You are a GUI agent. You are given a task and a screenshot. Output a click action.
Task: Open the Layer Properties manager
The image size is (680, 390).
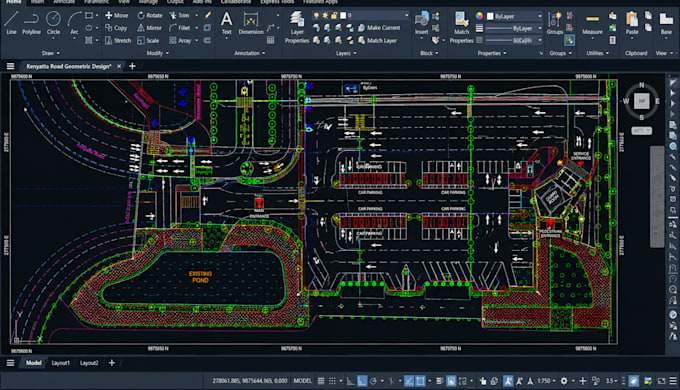(297, 27)
